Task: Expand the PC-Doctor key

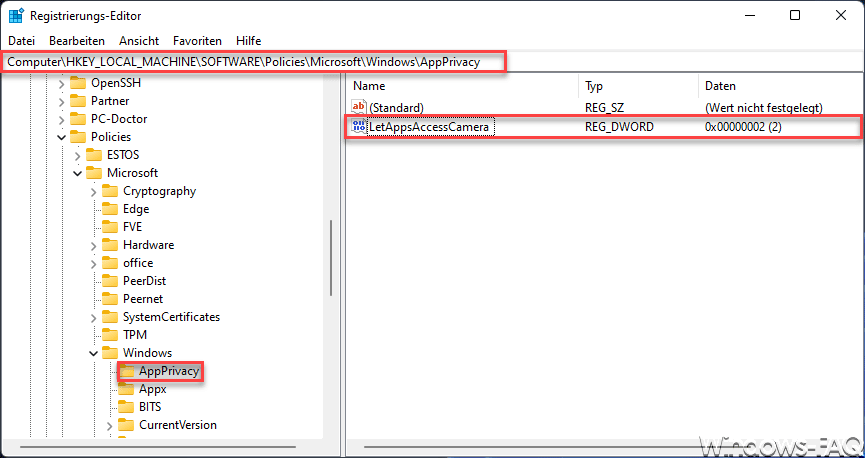Action: tap(61, 119)
